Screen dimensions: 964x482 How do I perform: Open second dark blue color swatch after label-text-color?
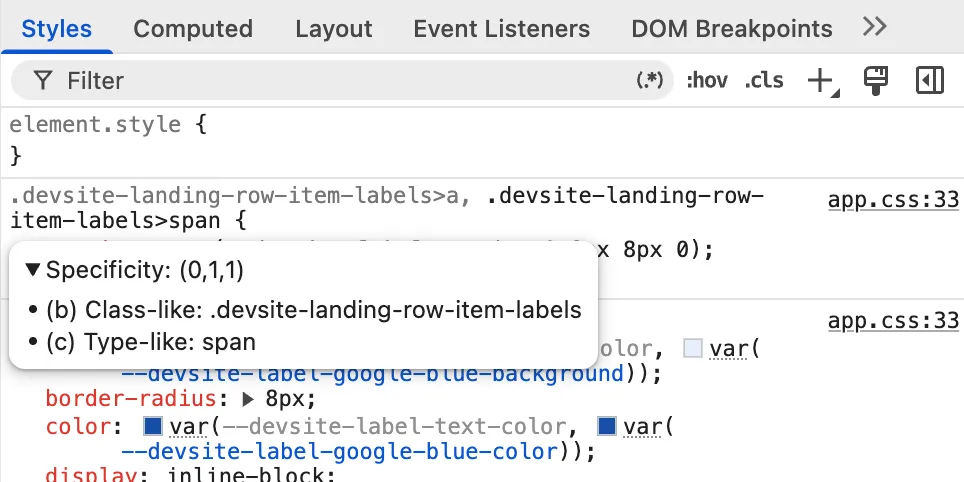(607, 425)
